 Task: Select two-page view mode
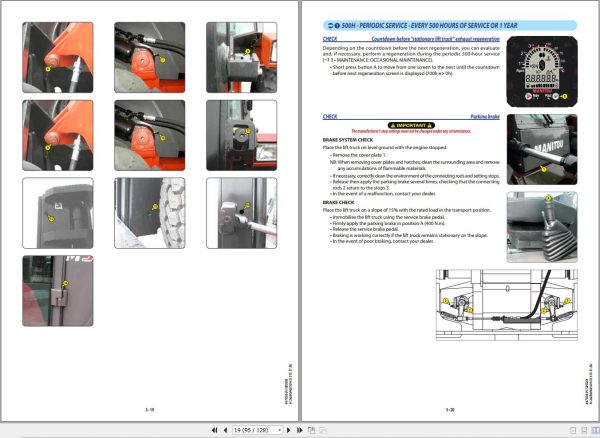pos(595,431)
